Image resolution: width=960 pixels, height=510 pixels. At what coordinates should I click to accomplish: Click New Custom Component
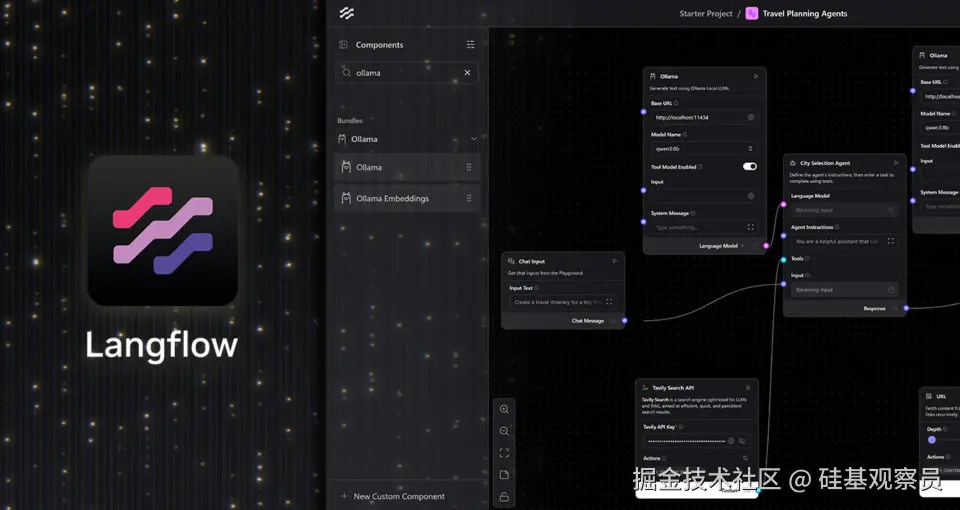pyautogui.click(x=392, y=496)
